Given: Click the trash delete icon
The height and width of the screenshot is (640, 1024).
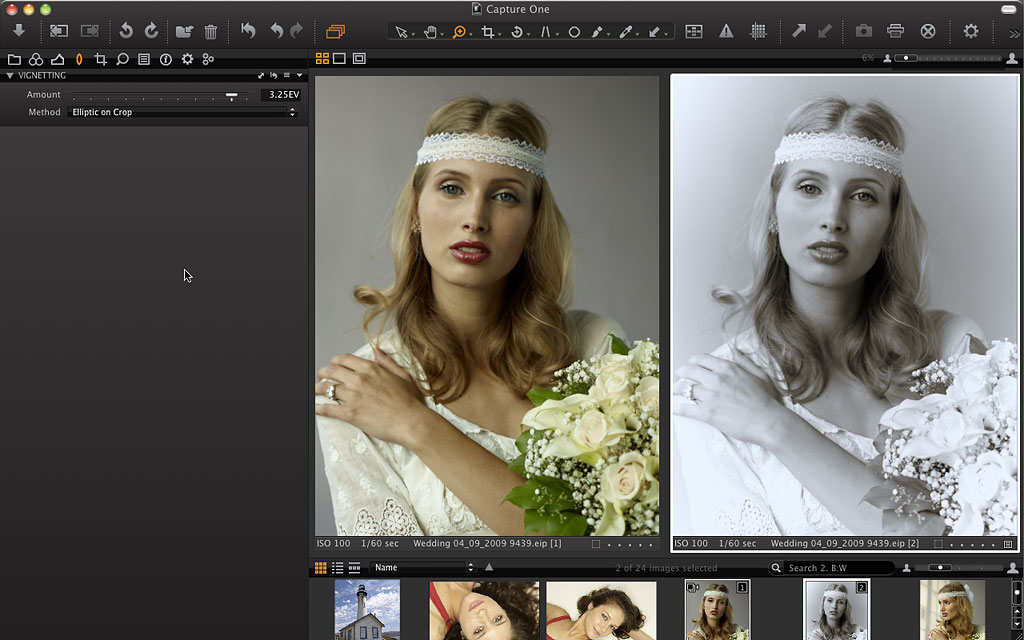Looking at the screenshot, I should click(211, 32).
